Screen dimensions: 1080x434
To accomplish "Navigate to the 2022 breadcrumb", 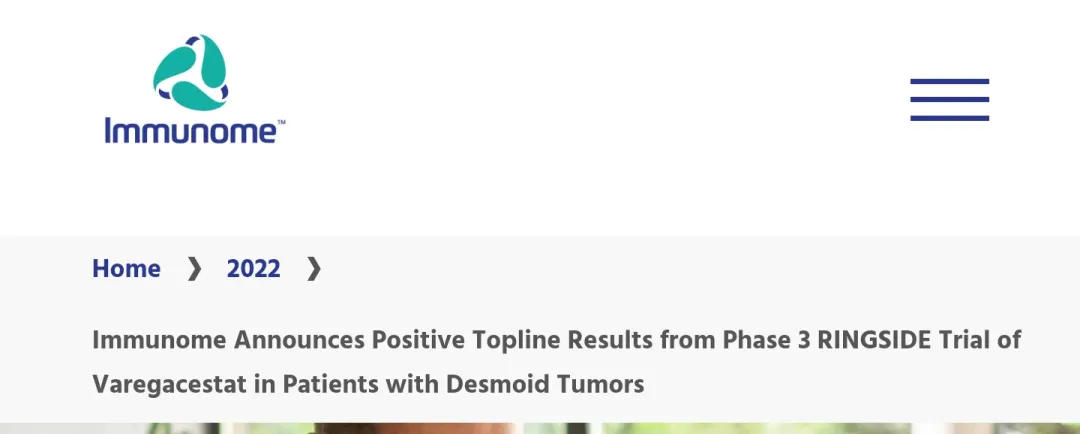I will (253, 268).
